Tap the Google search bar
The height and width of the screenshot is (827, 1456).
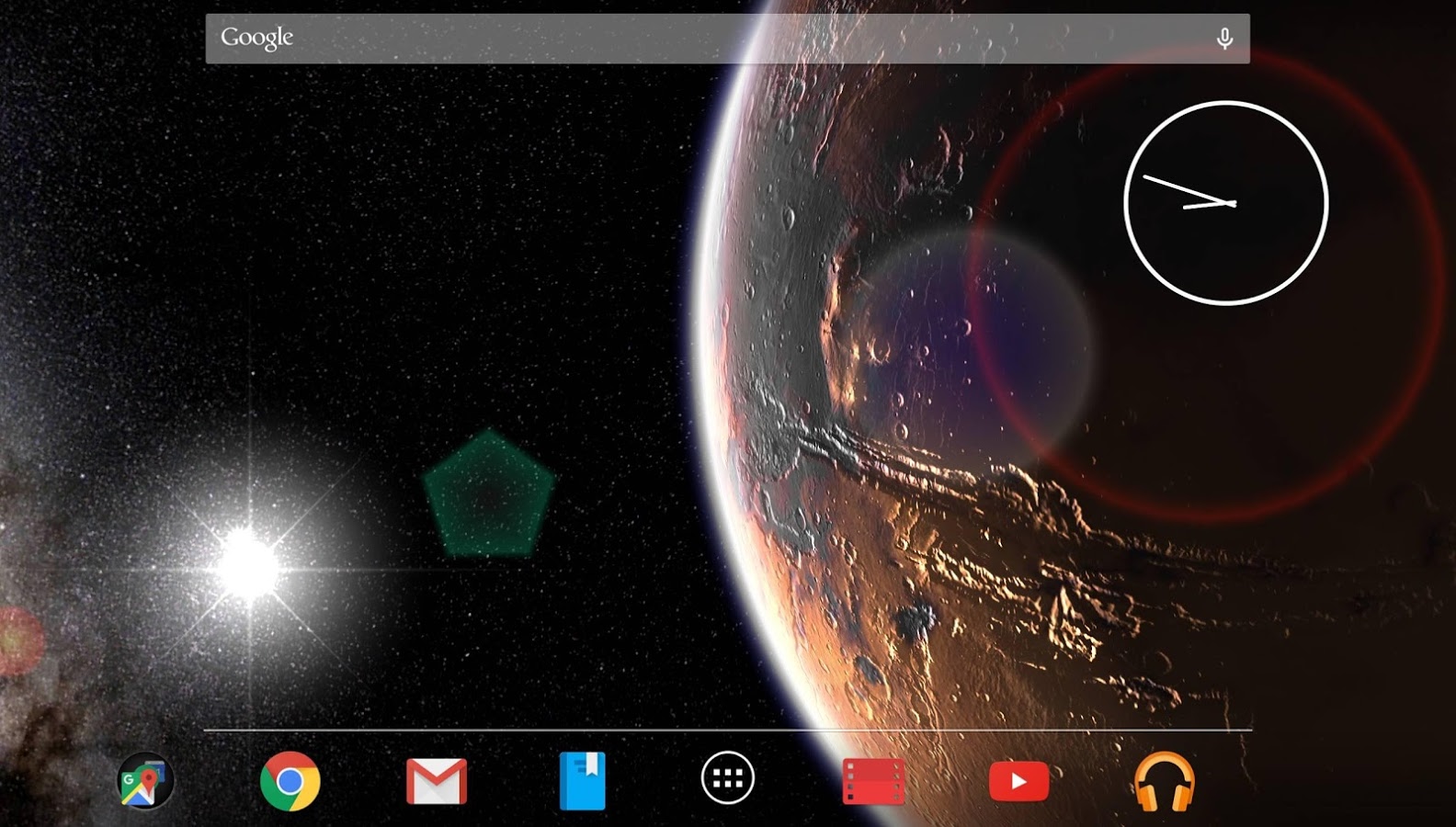pos(728,39)
